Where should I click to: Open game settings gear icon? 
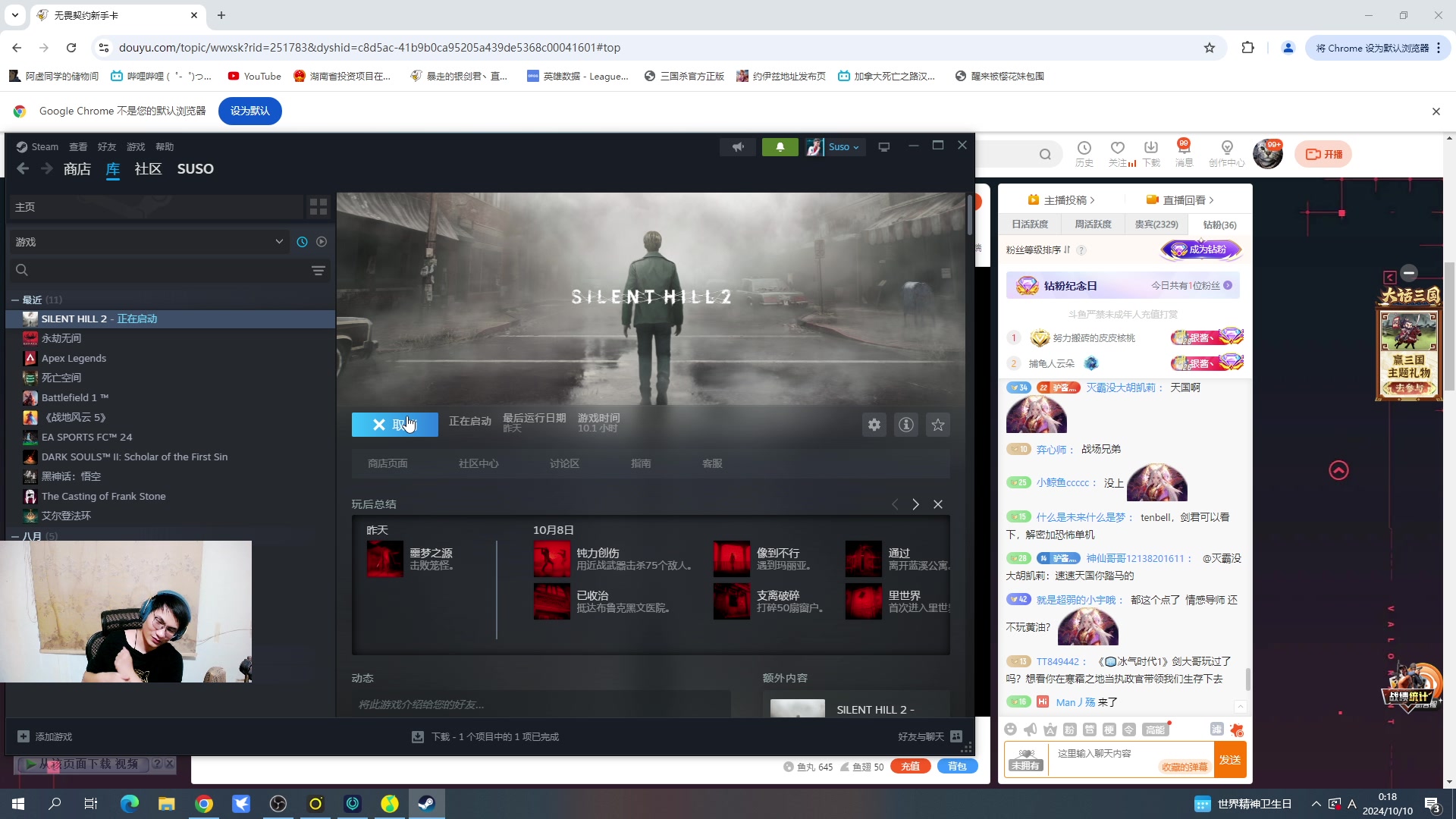click(874, 425)
